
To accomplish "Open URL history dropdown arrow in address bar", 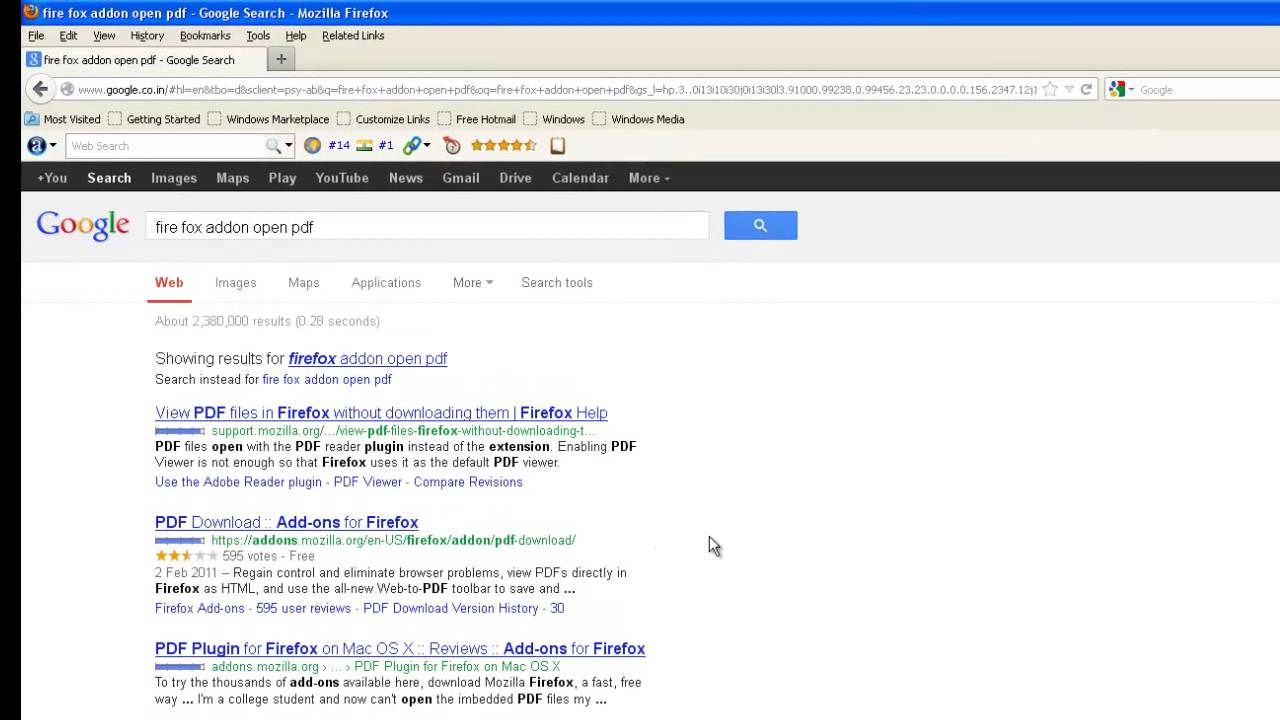I will click(x=1069, y=89).
